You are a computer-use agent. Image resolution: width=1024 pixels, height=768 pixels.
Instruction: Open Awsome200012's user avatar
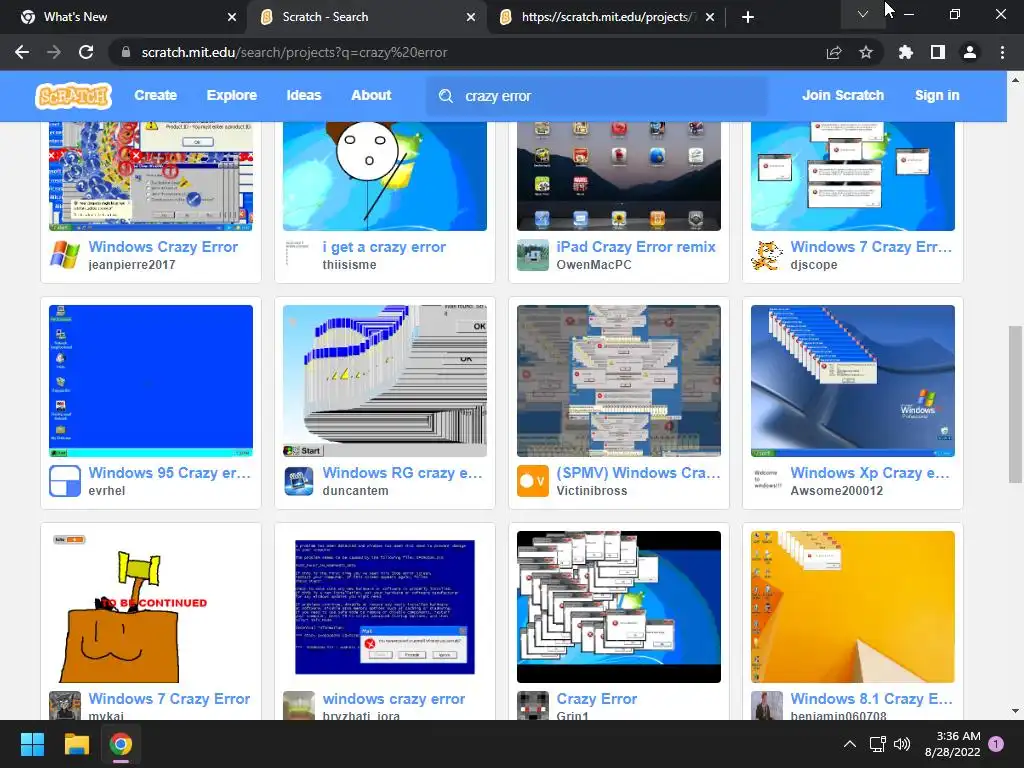[x=767, y=481]
